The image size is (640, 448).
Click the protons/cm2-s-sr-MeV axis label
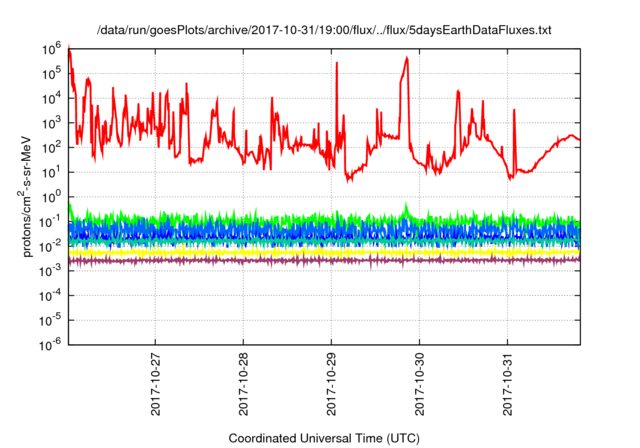pyautogui.click(x=25, y=196)
